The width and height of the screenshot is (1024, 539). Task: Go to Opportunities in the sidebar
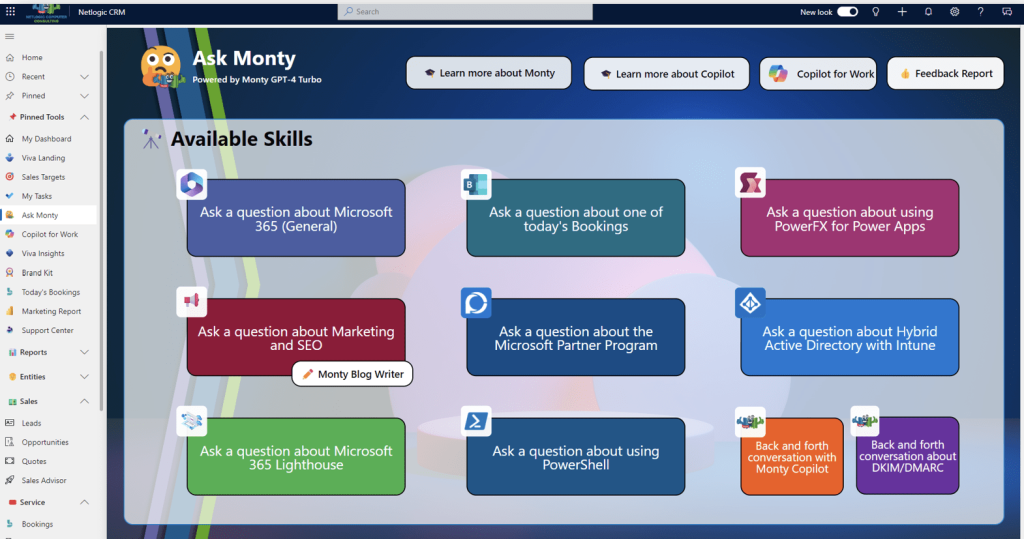point(45,442)
